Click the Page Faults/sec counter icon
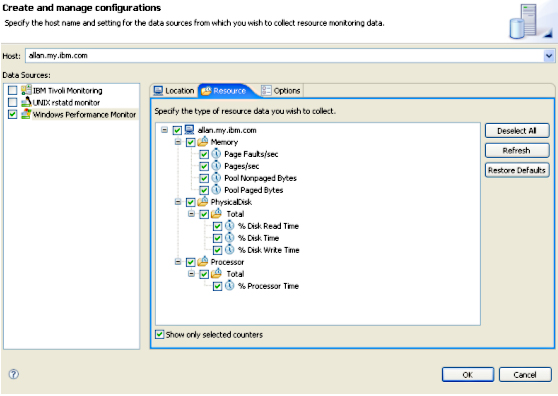The image size is (558, 396). (216, 154)
